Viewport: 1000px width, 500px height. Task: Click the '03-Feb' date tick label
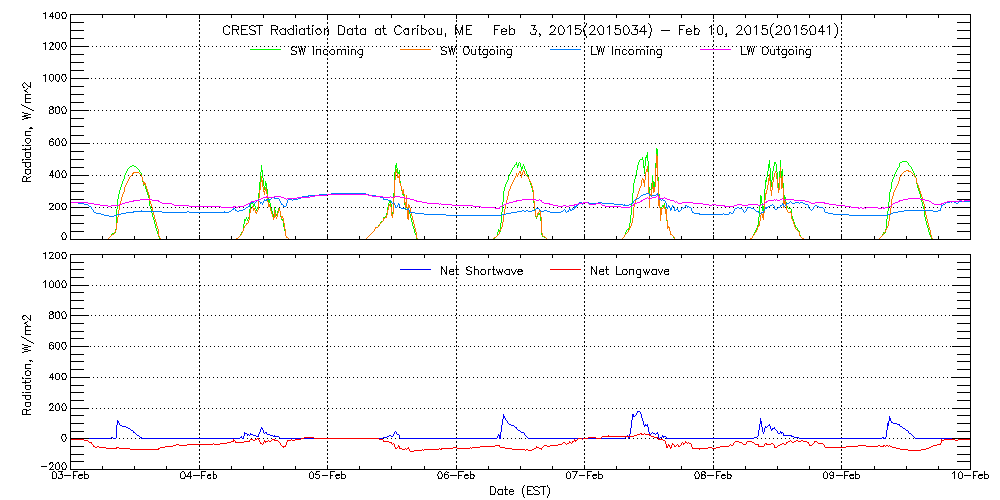coord(71,477)
